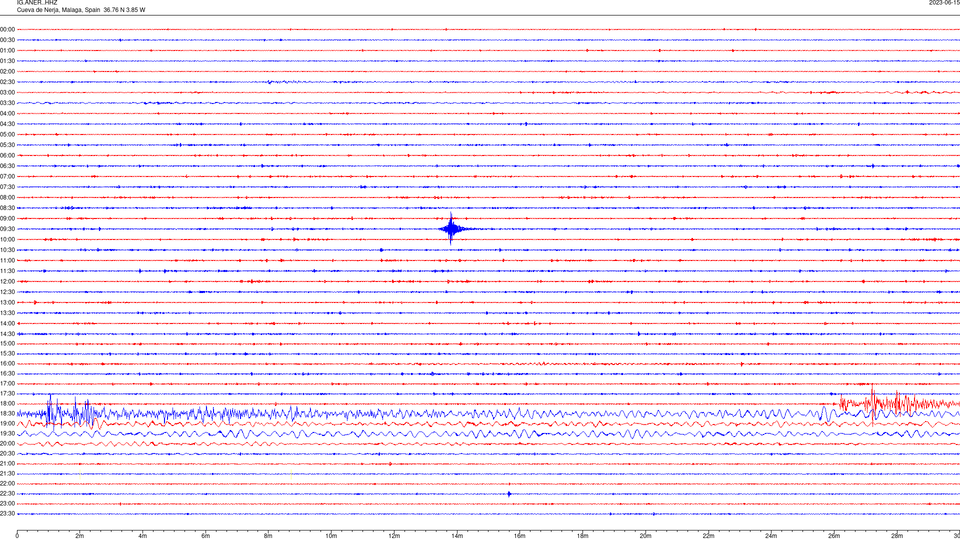The image size is (960, 540).
Task: Click the '14:00' trace time label
Action: [7, 323]
